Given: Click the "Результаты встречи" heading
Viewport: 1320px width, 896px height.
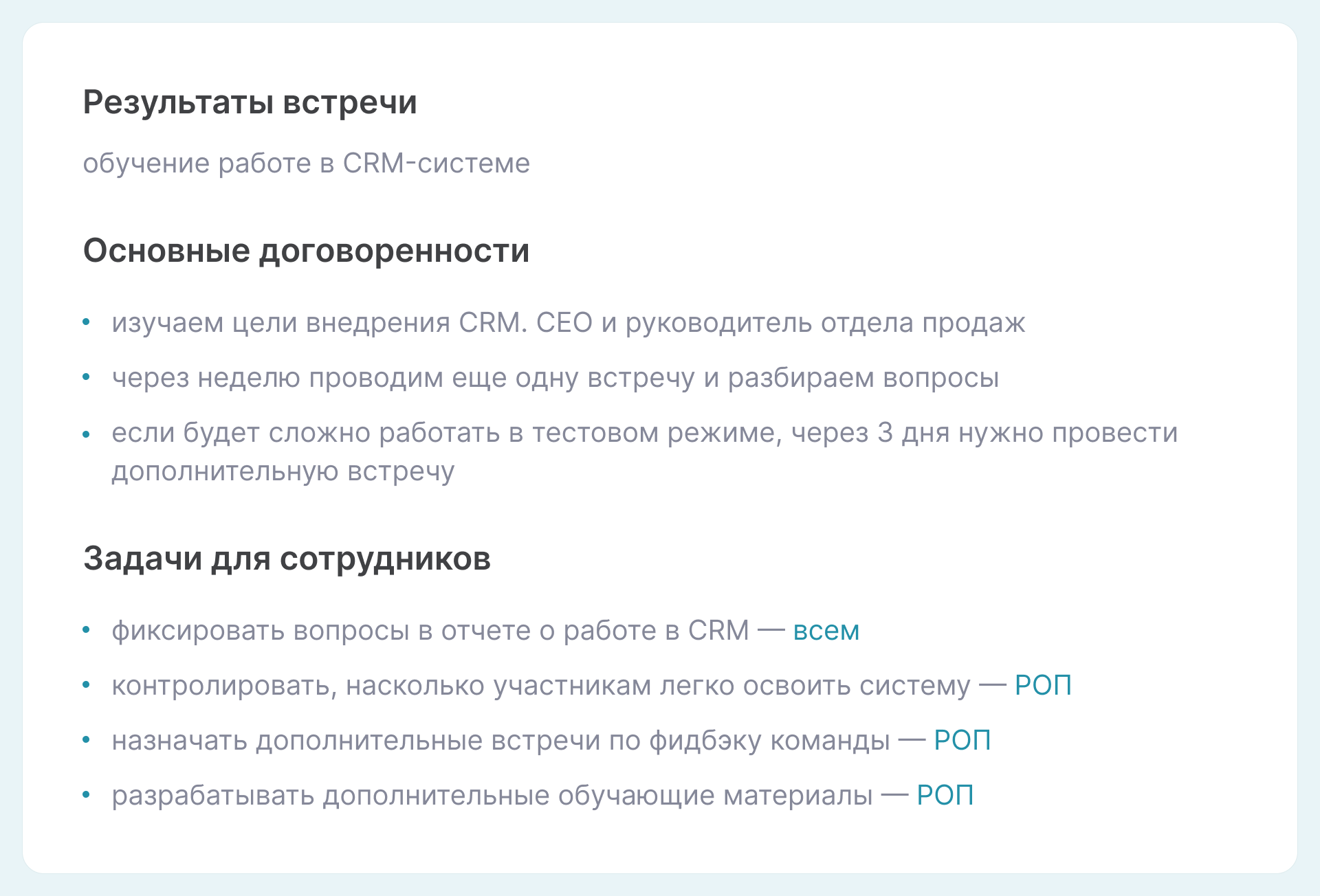Looking at the screenshot, I should click(250, 103).
